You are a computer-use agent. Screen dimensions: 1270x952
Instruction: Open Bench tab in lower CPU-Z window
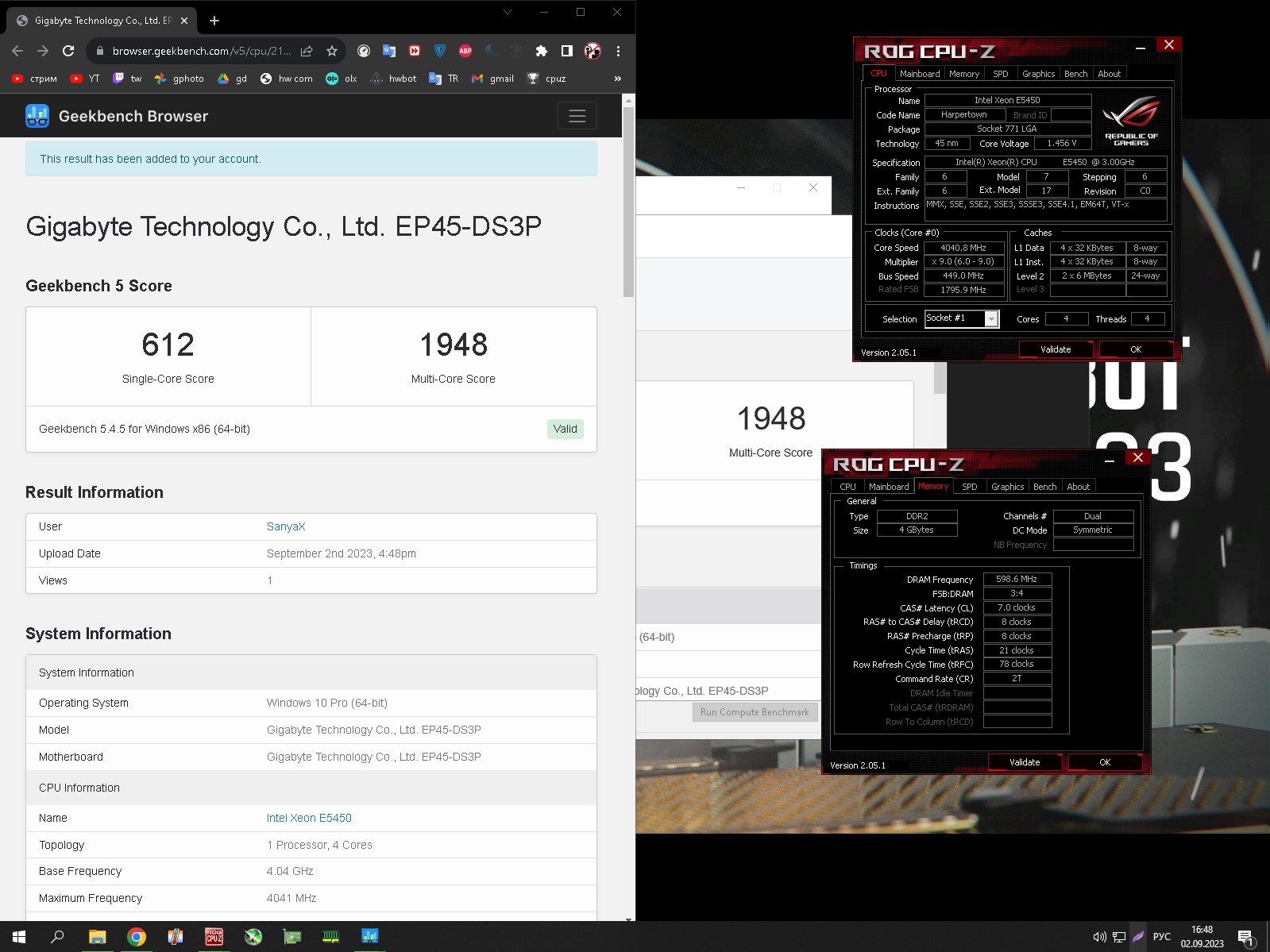point(1045,487)
